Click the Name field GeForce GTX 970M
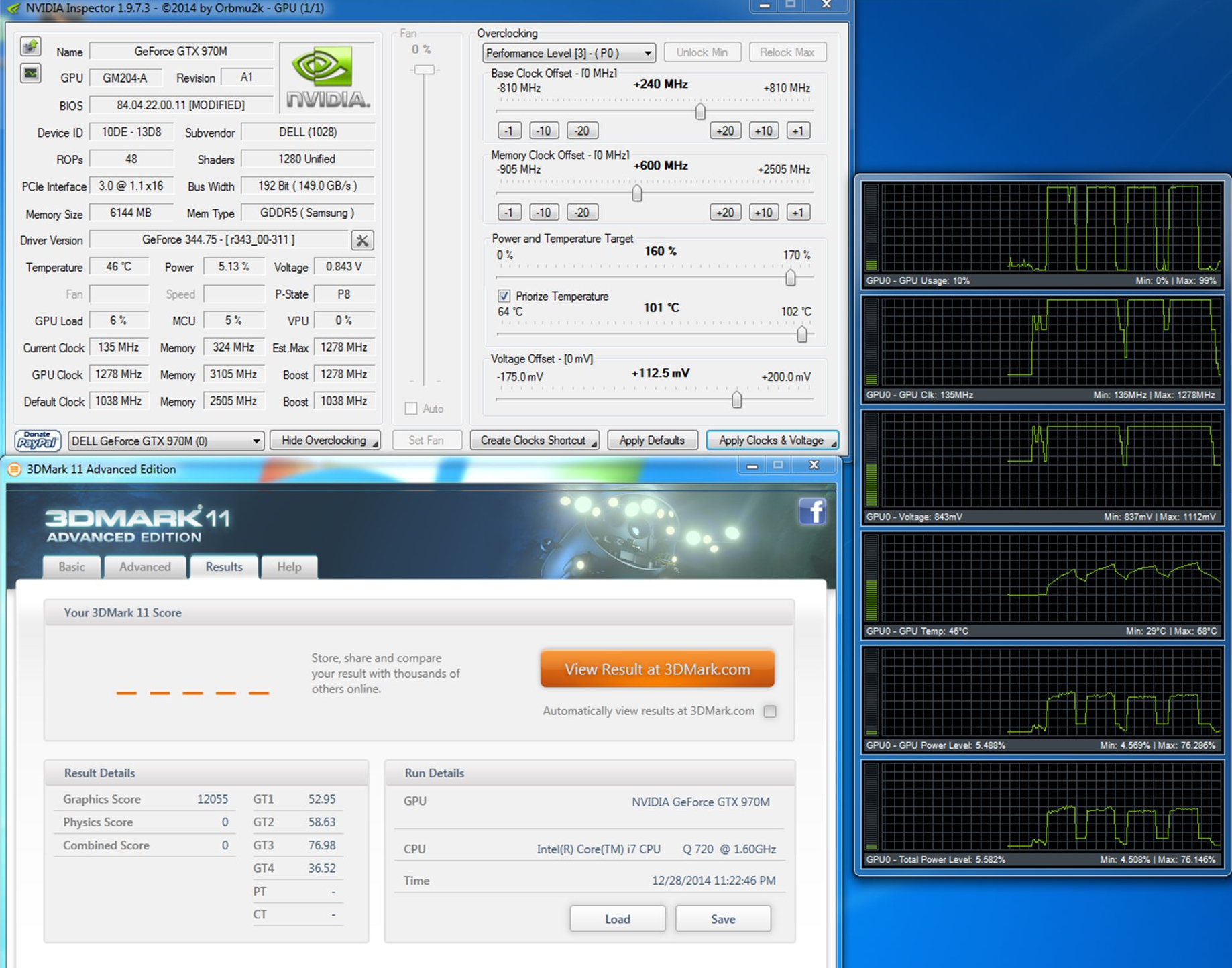Image resolution: width=1232 pixels, height=968 pixels. coord(181,51)
